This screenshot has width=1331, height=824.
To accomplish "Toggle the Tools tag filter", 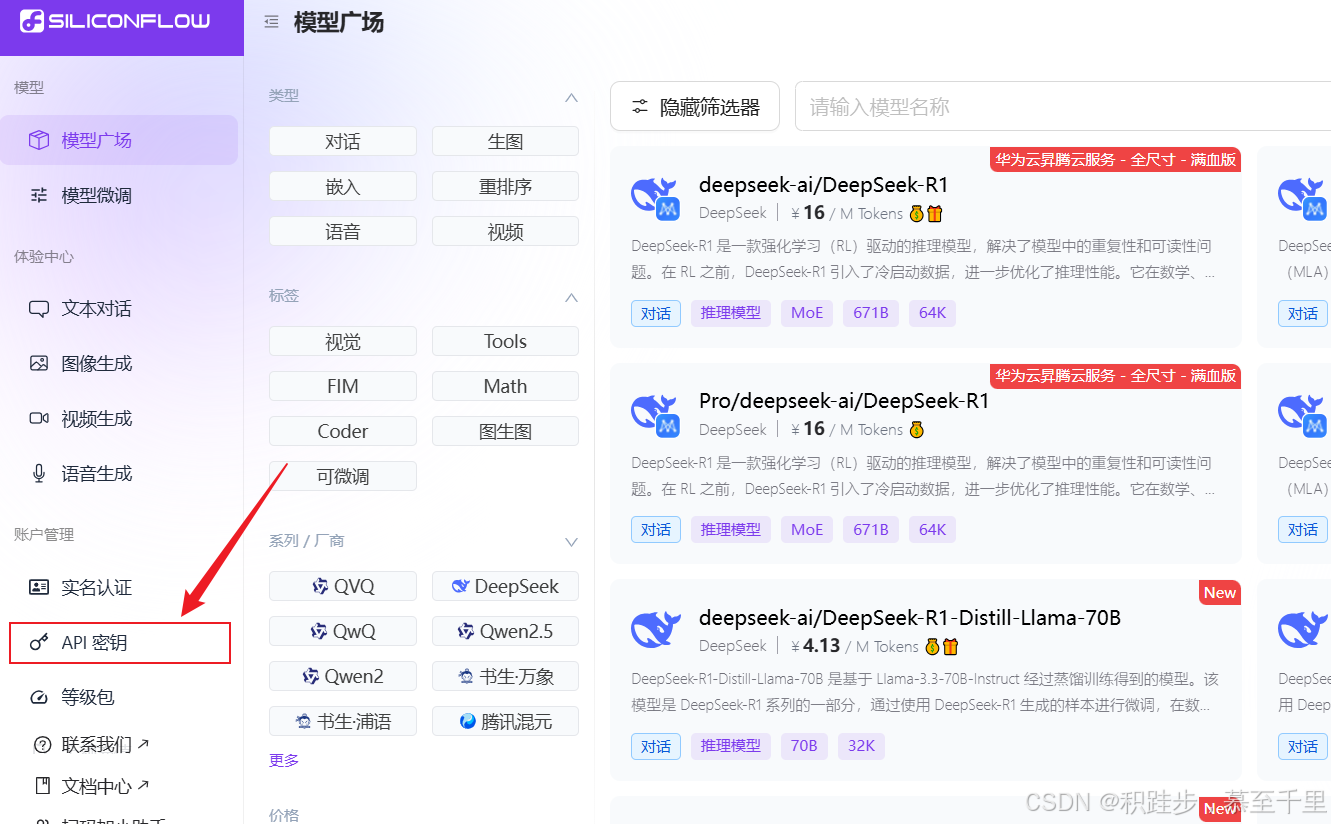I will (505, 341).
